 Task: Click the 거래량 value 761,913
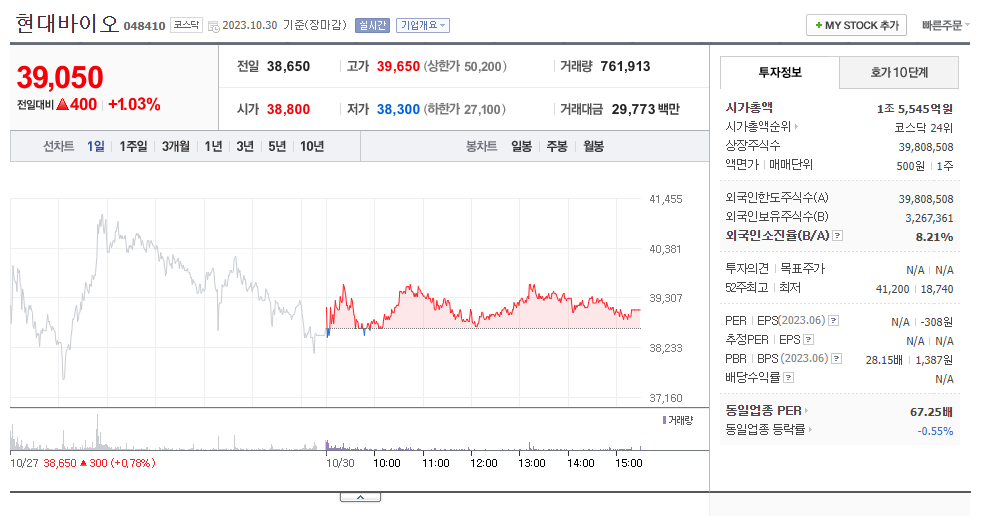(625, 66)
